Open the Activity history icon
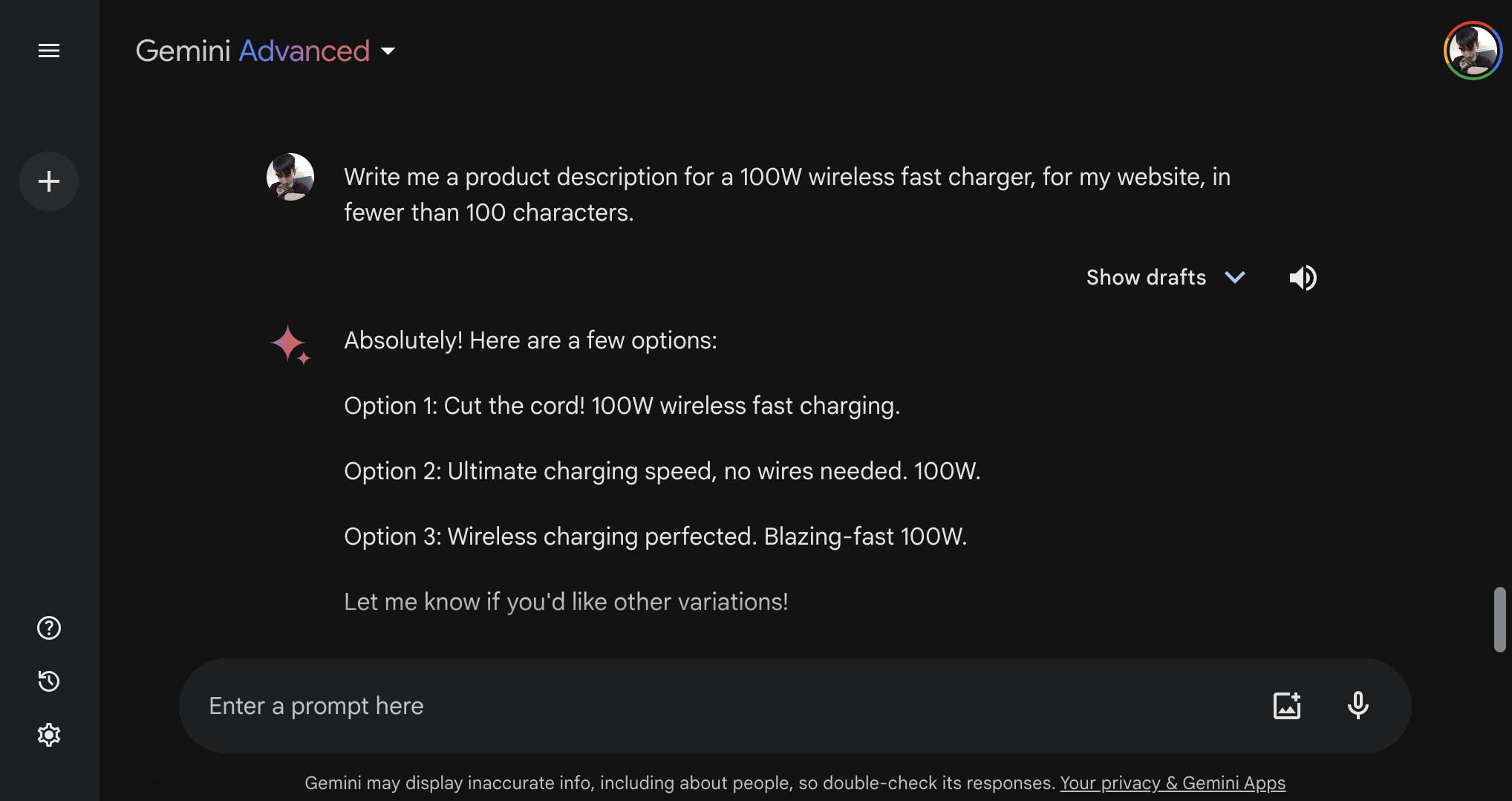Screen dimensions: 1512x801 coord(49,681)
